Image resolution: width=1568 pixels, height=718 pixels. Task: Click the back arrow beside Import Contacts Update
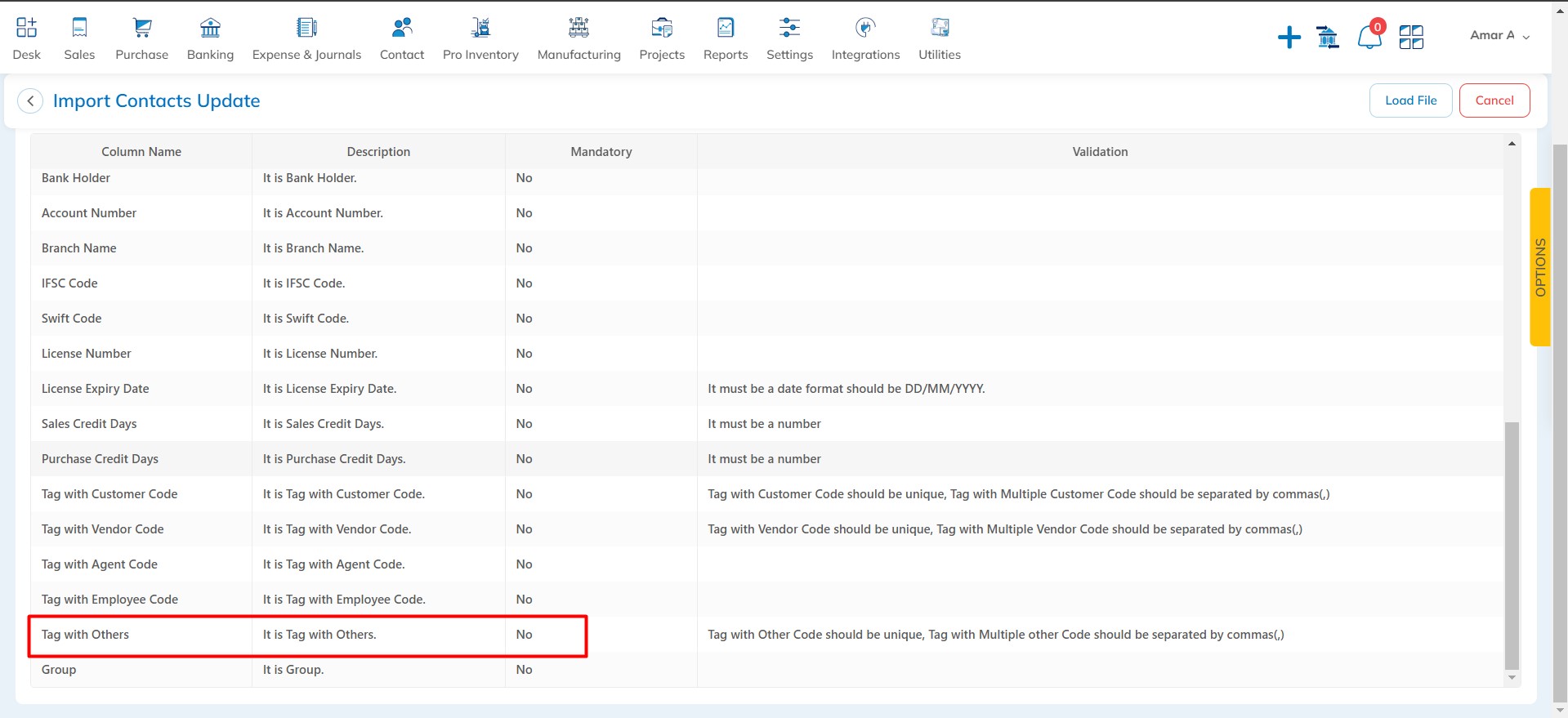[x=30, y=100]
